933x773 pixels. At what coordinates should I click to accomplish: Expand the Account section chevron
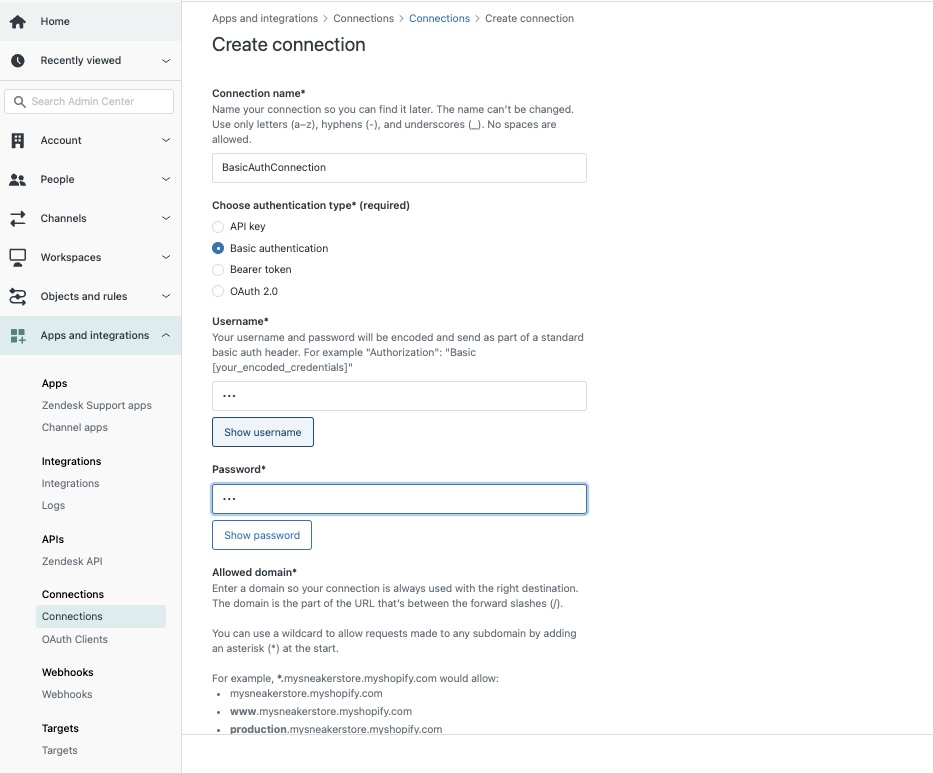point(166,140)
